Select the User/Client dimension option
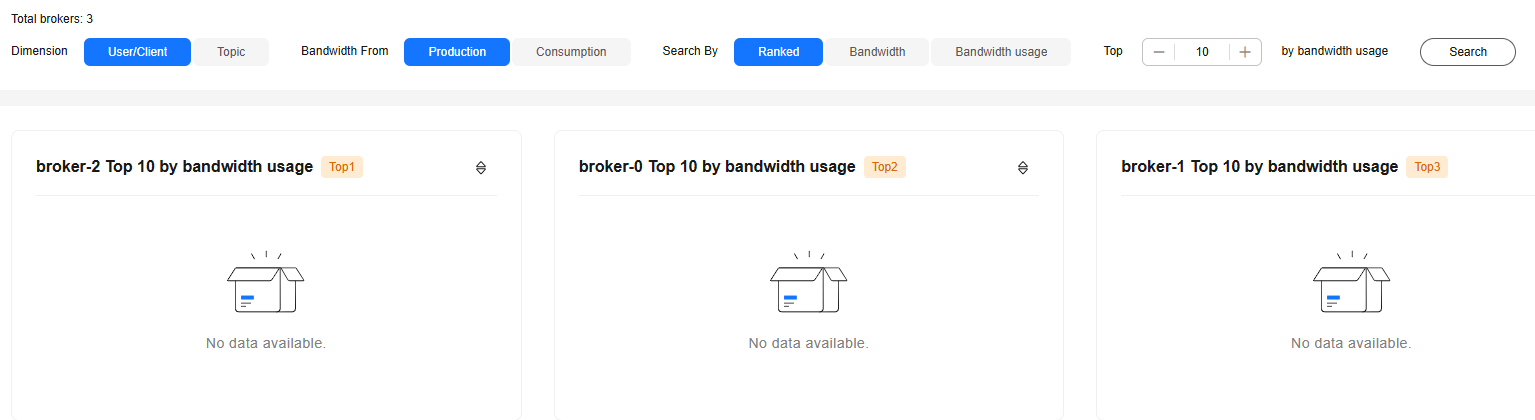 tap(137, 52)
